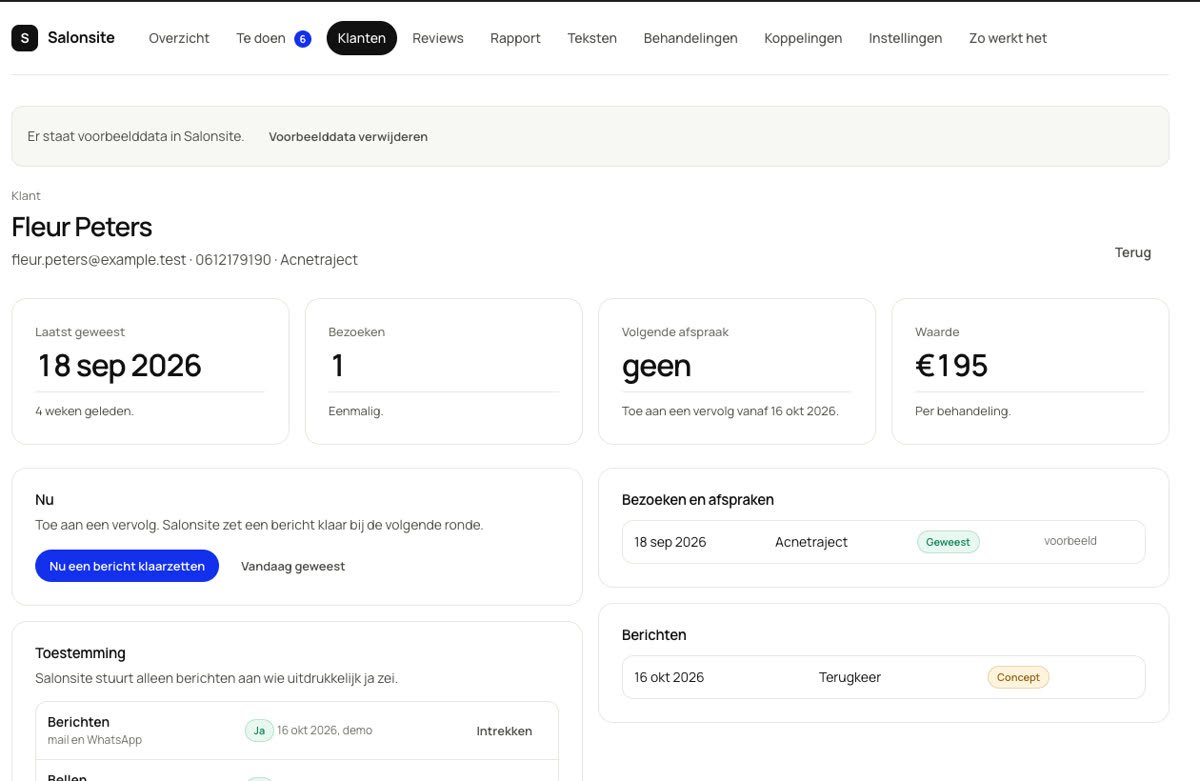Open the Teksten tab

[x=592, y=38]
